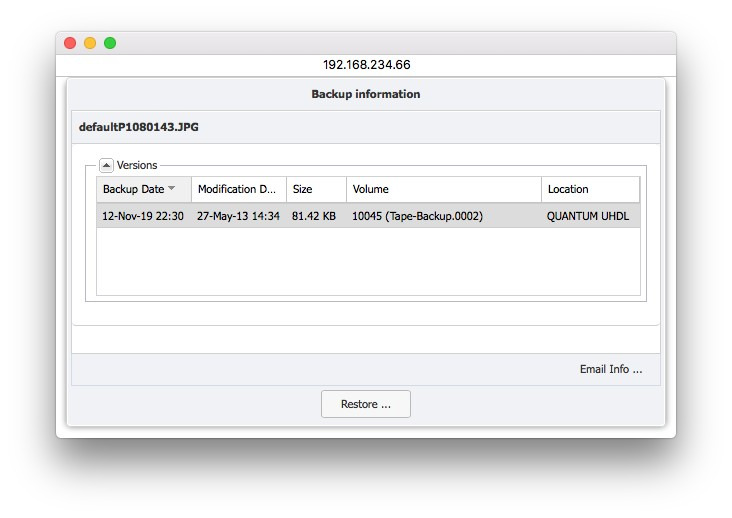The width and height of the screenshot is (732, 518).
Task: Click the Location column header
Action: pyautogui.click(x=590, y=189)
